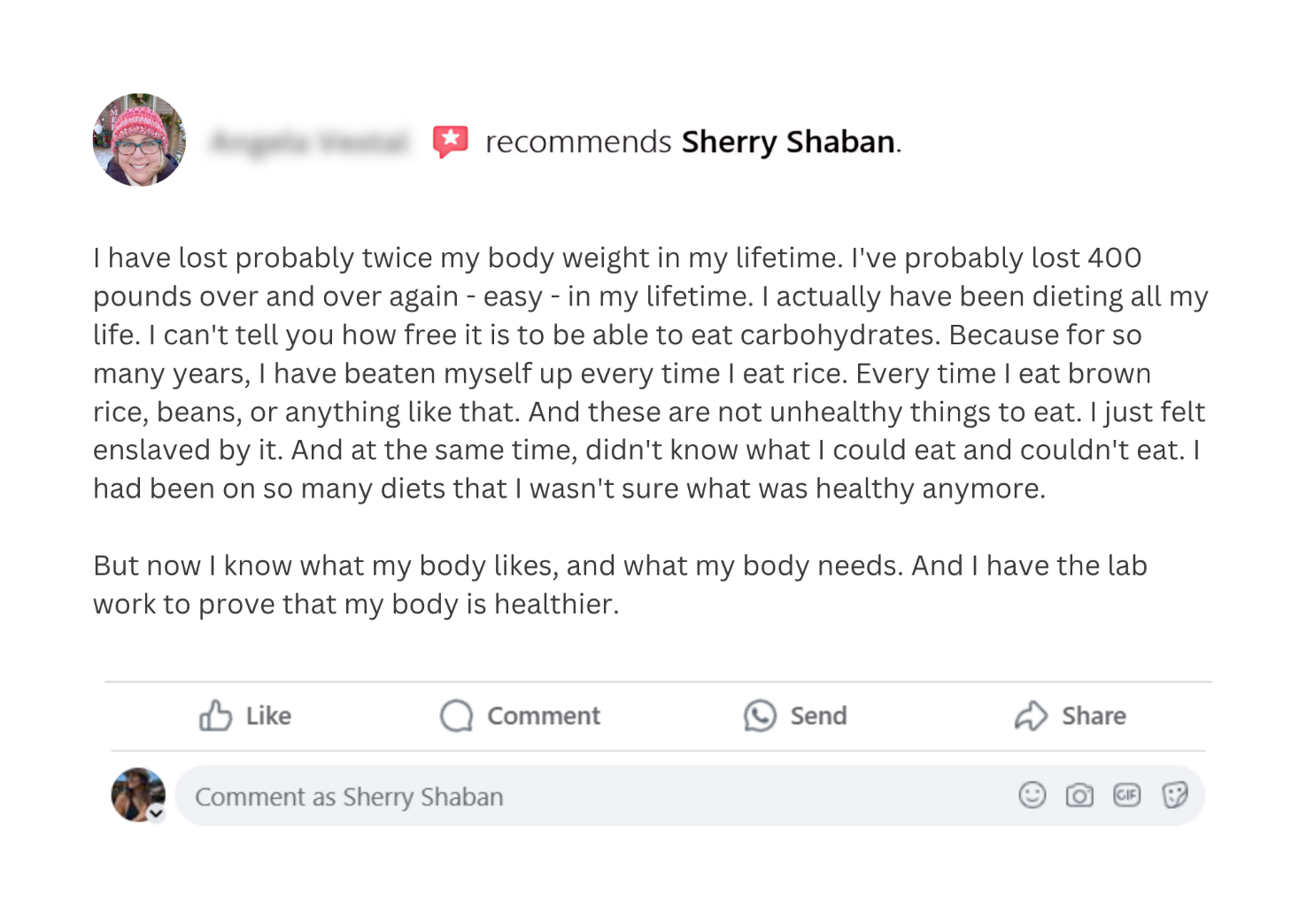Expand the commenter identity dropdown arrow
Viewport: 1307px width, 924px height.
pyautogui.click(x=157, y=813)
